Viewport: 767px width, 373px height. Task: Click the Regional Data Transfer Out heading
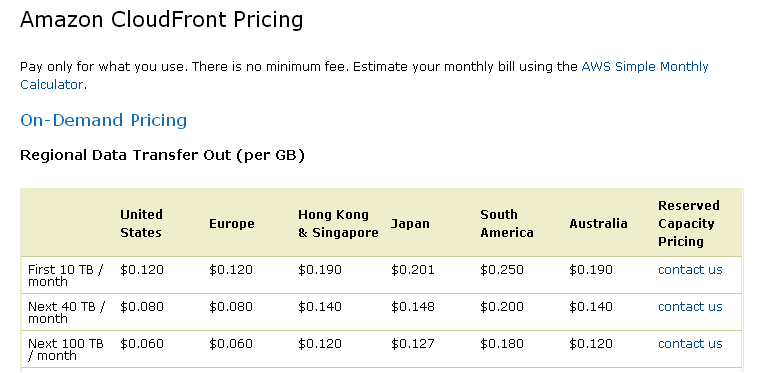(162, 155)
